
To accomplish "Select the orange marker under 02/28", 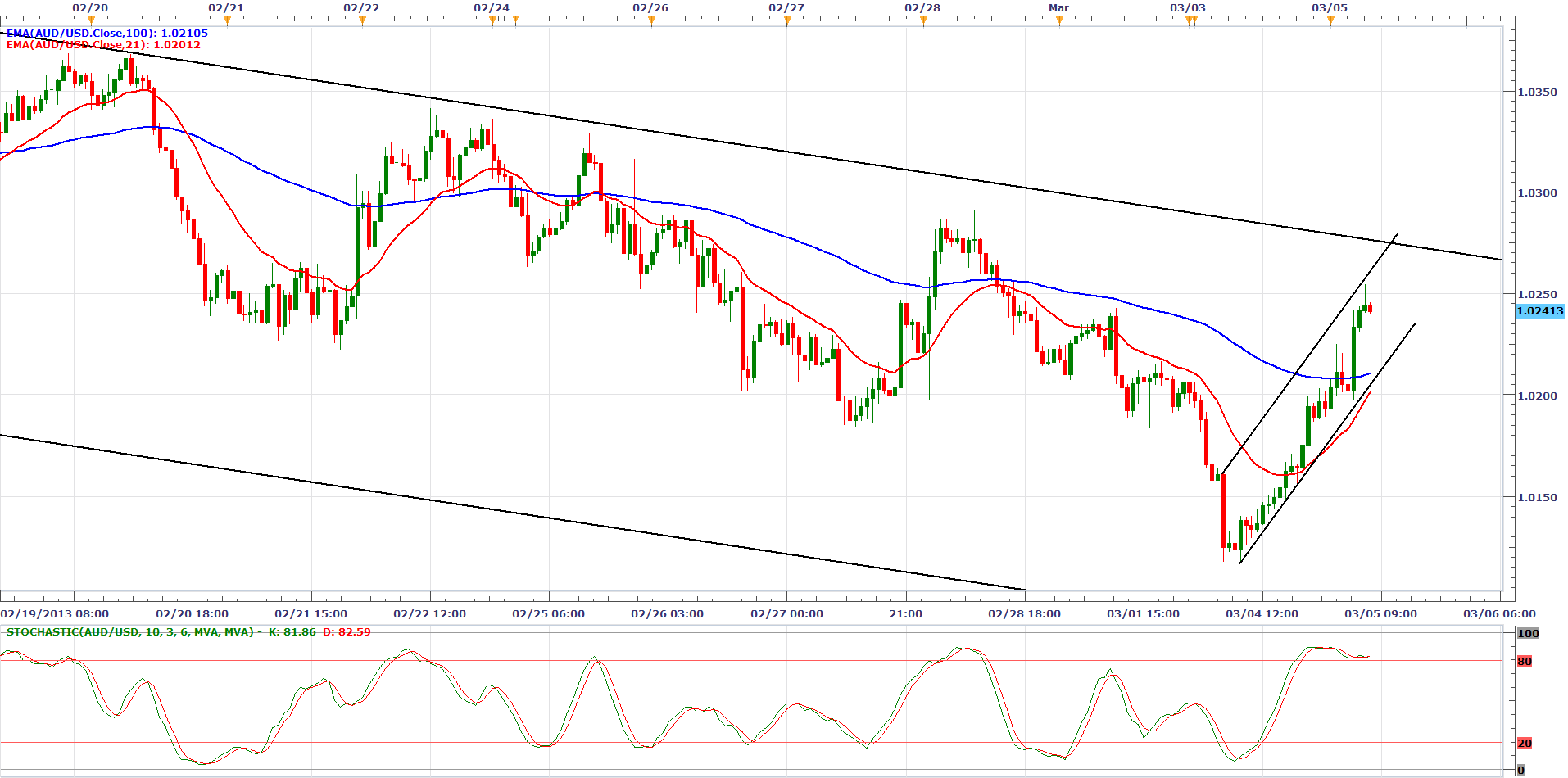I will pyautogui.click(x=923, y=20).
